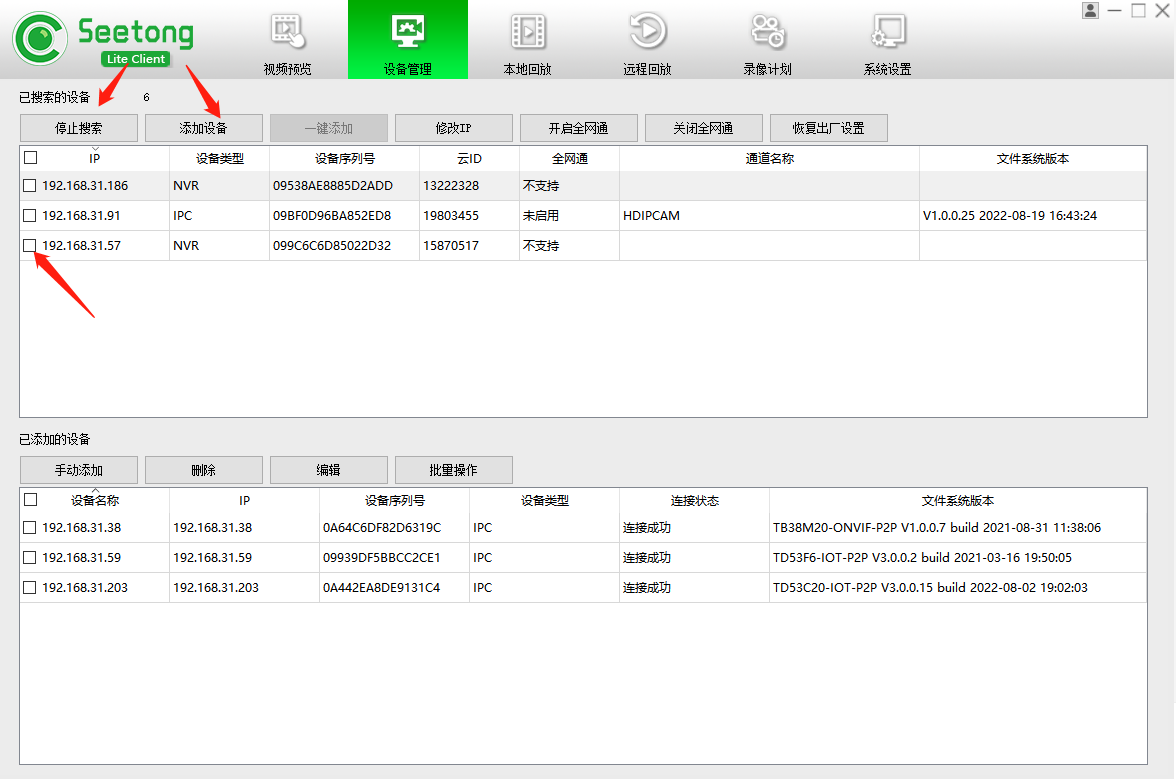This screenshot has height=779, width=1176.
Task: Toggle select-all checkbox in added devices header
Action: pos(30,500)
